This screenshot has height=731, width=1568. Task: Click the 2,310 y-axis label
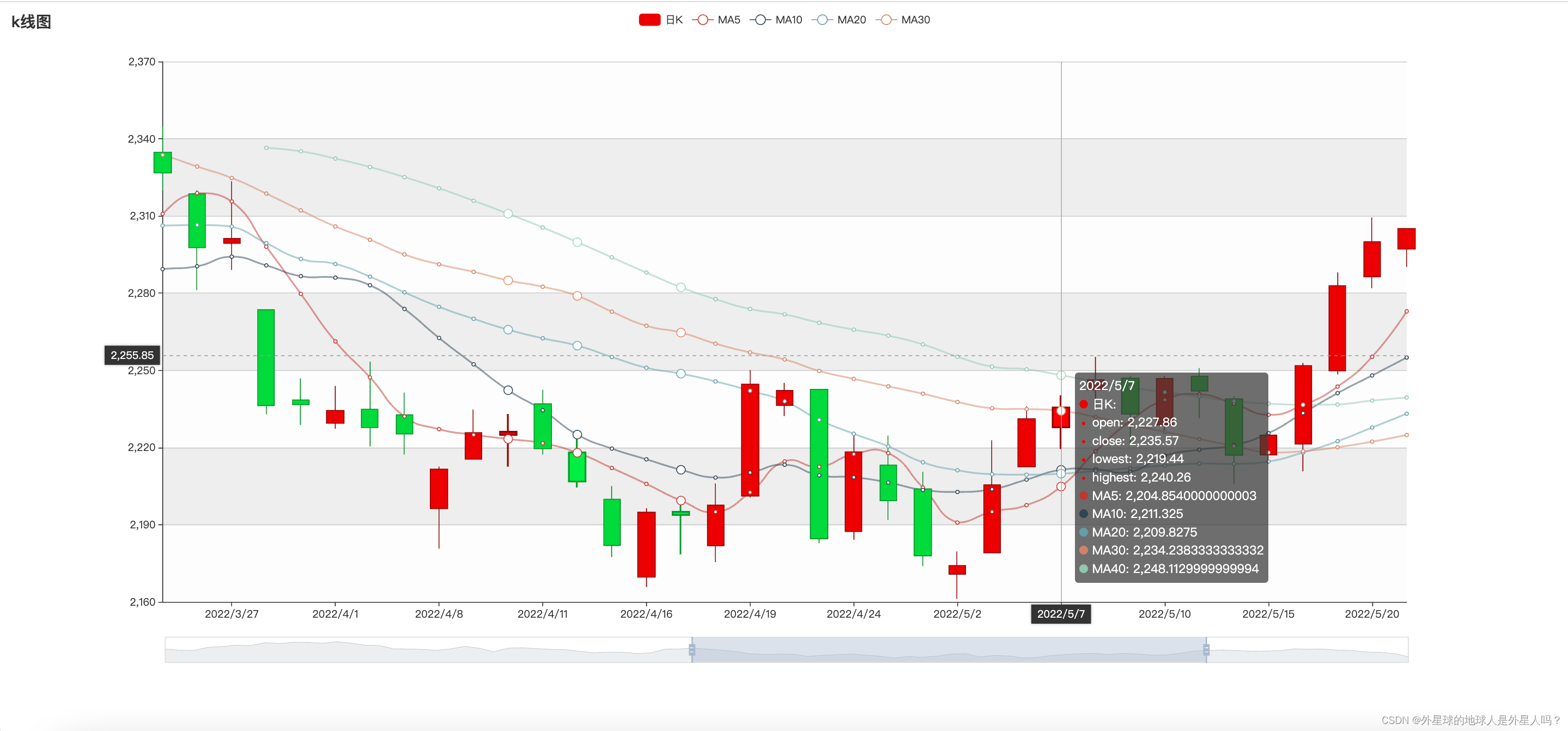tap(142, 216)
